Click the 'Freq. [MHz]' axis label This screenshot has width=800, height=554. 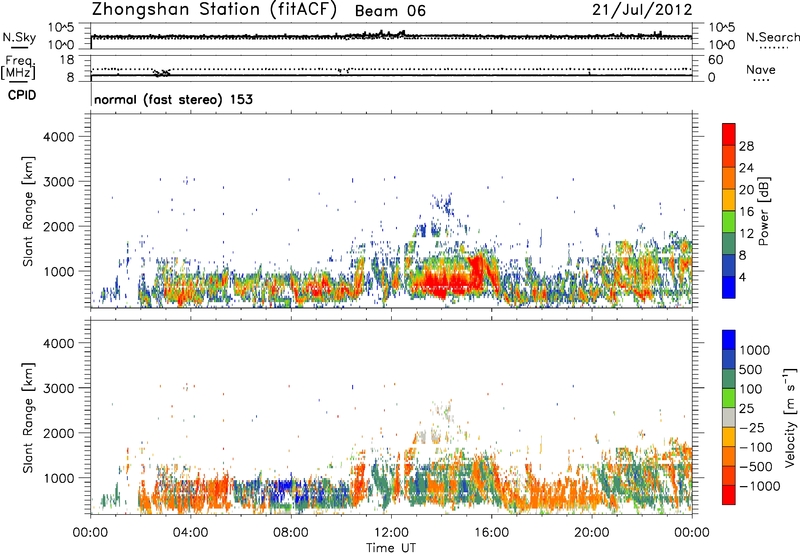coord(18,68)
